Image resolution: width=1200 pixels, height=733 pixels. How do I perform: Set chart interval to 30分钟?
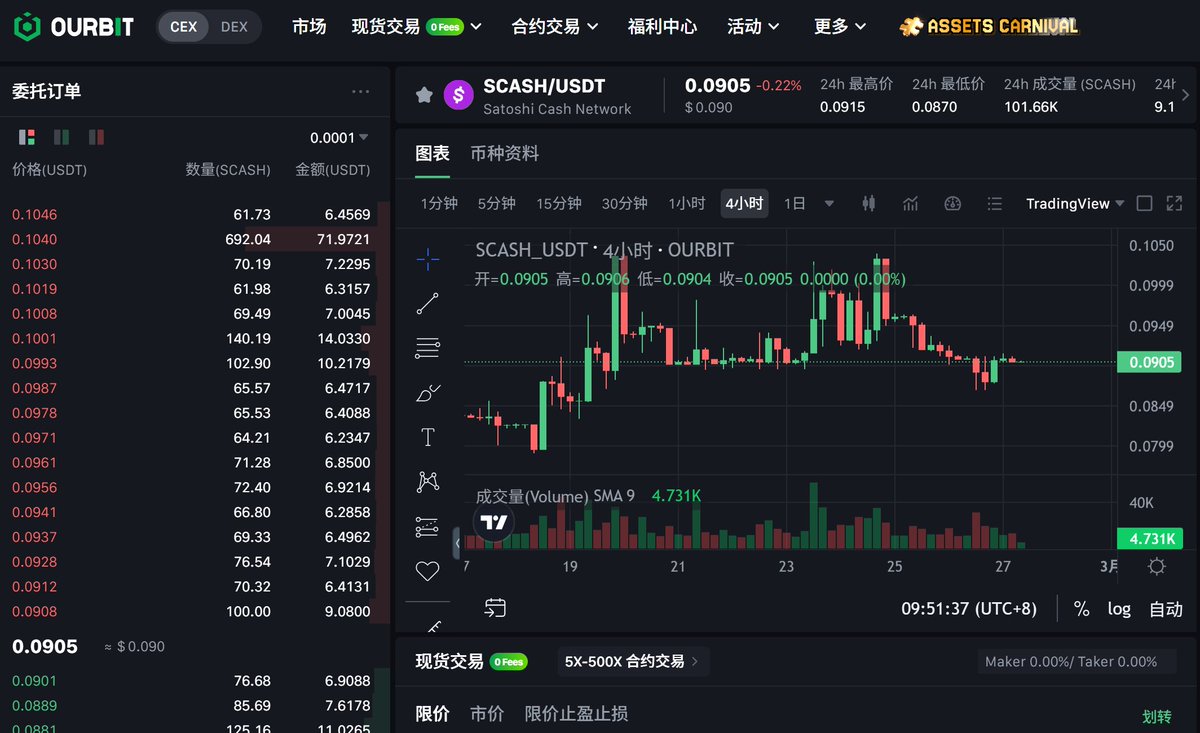pyautogui.click(x=624, y=203)
